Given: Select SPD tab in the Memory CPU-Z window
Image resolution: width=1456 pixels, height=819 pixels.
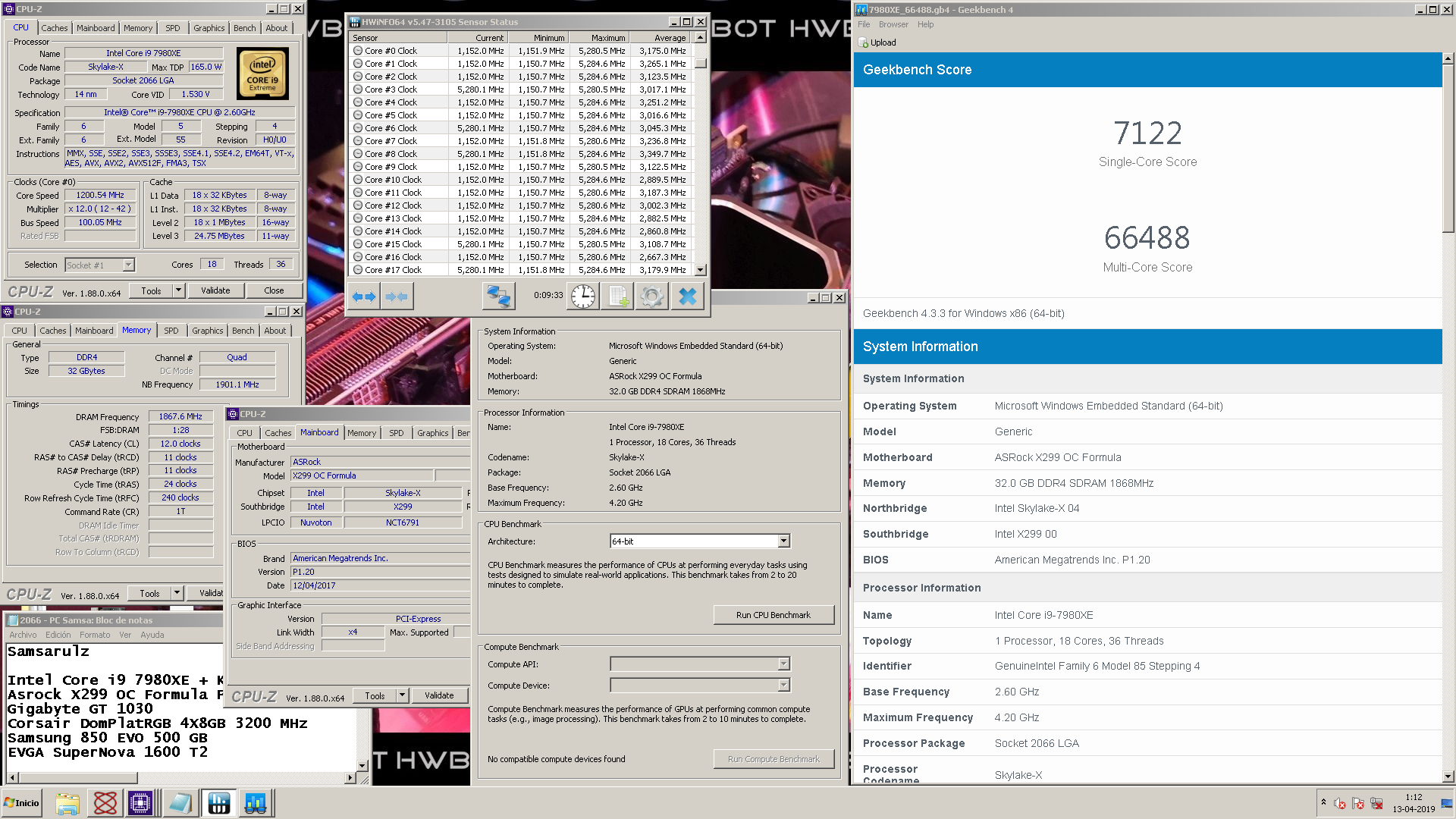Looking at the screenshot, I should coord(171,331).
